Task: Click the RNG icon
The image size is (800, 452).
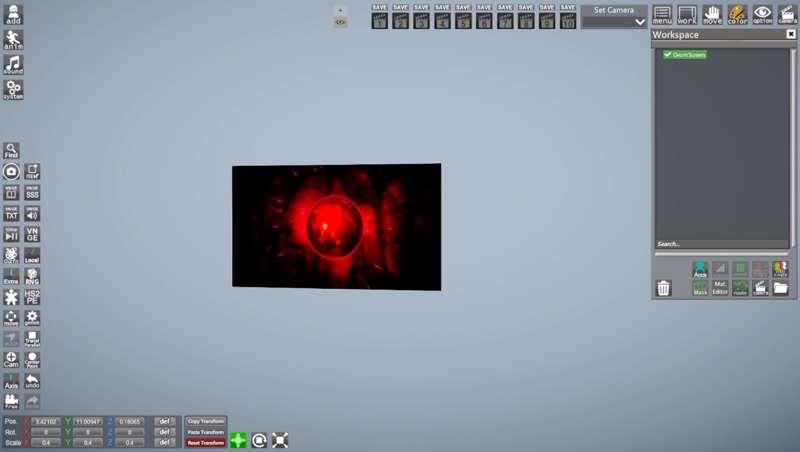Action: [x=32, y=276]
